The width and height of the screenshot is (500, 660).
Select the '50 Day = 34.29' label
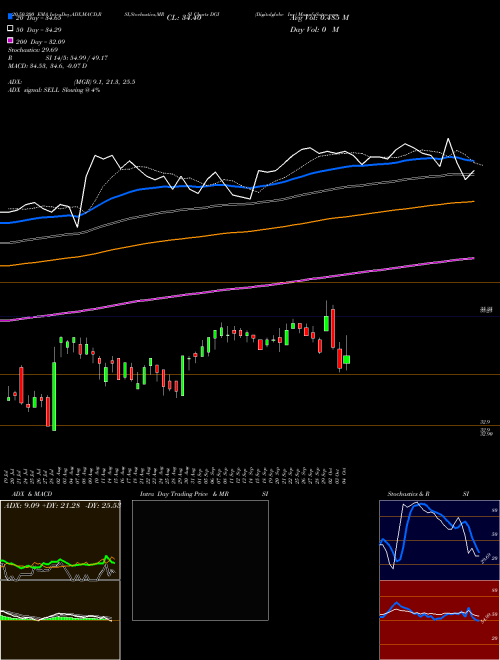click(38, 29)
